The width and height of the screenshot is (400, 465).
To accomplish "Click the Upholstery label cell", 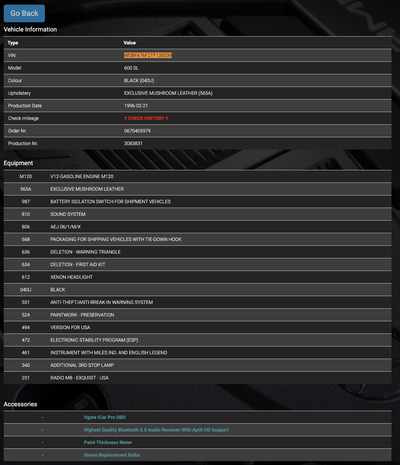I will click(x=19, y=93).
